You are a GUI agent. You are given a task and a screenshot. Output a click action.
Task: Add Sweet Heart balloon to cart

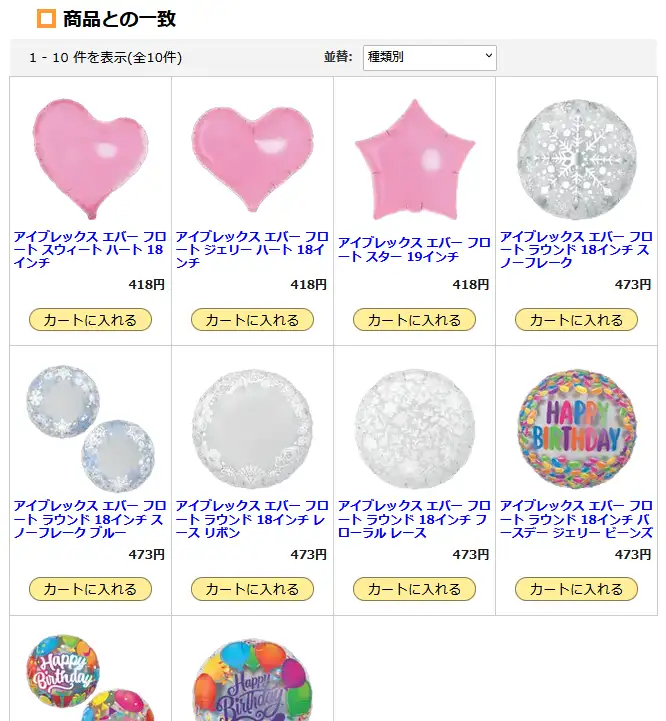(x=90, y=320)
